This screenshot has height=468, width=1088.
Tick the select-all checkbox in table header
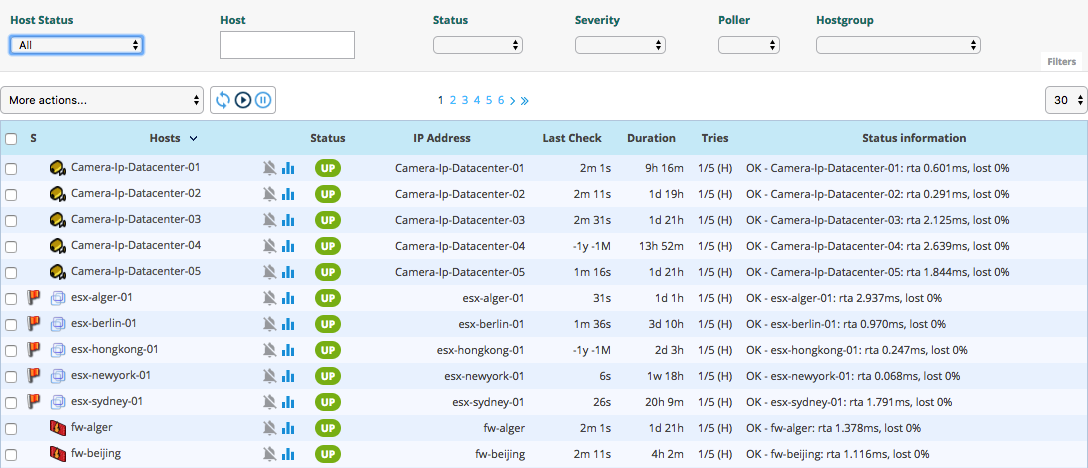(11, 139)
